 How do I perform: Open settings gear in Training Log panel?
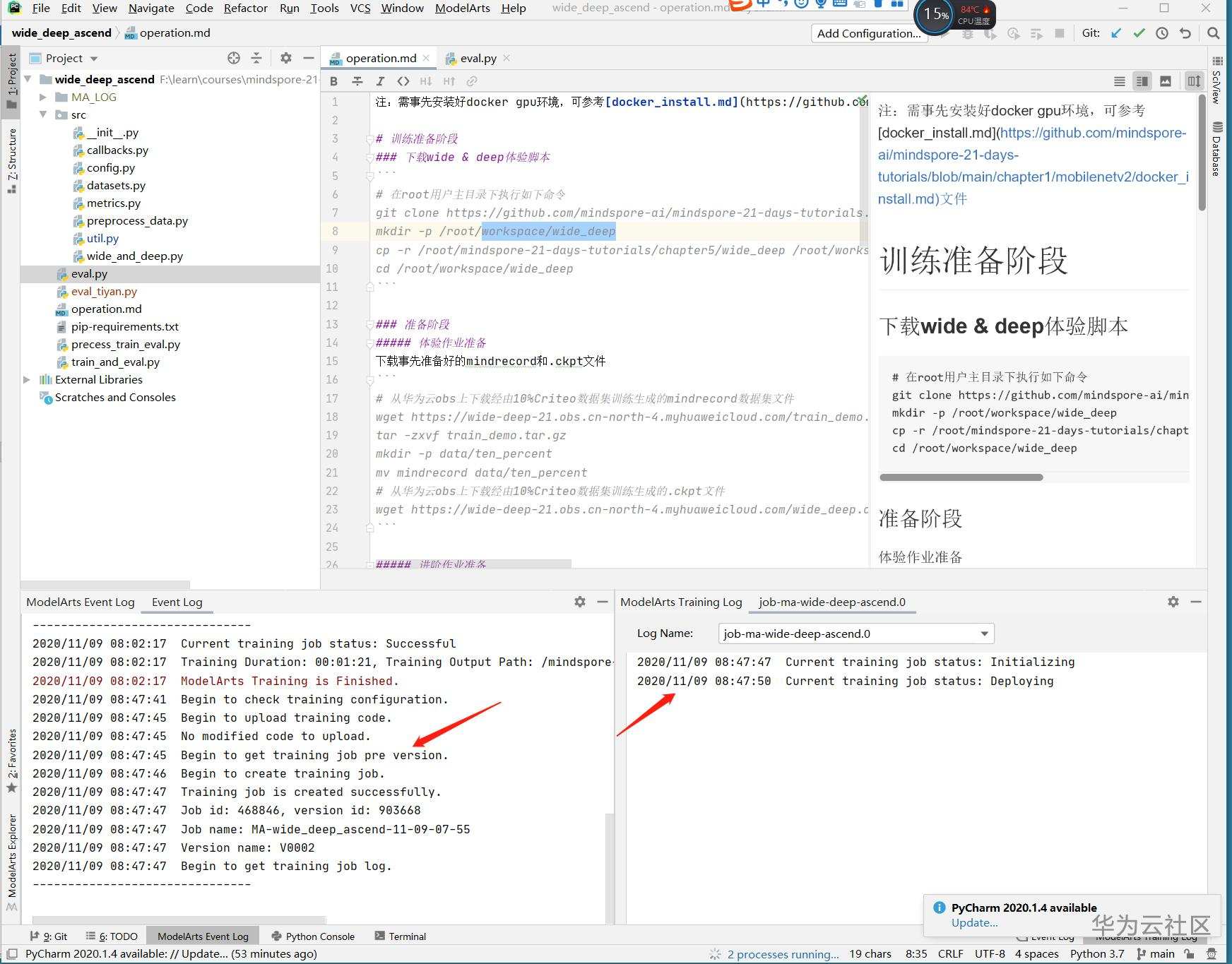click(x=1173, y=602)
